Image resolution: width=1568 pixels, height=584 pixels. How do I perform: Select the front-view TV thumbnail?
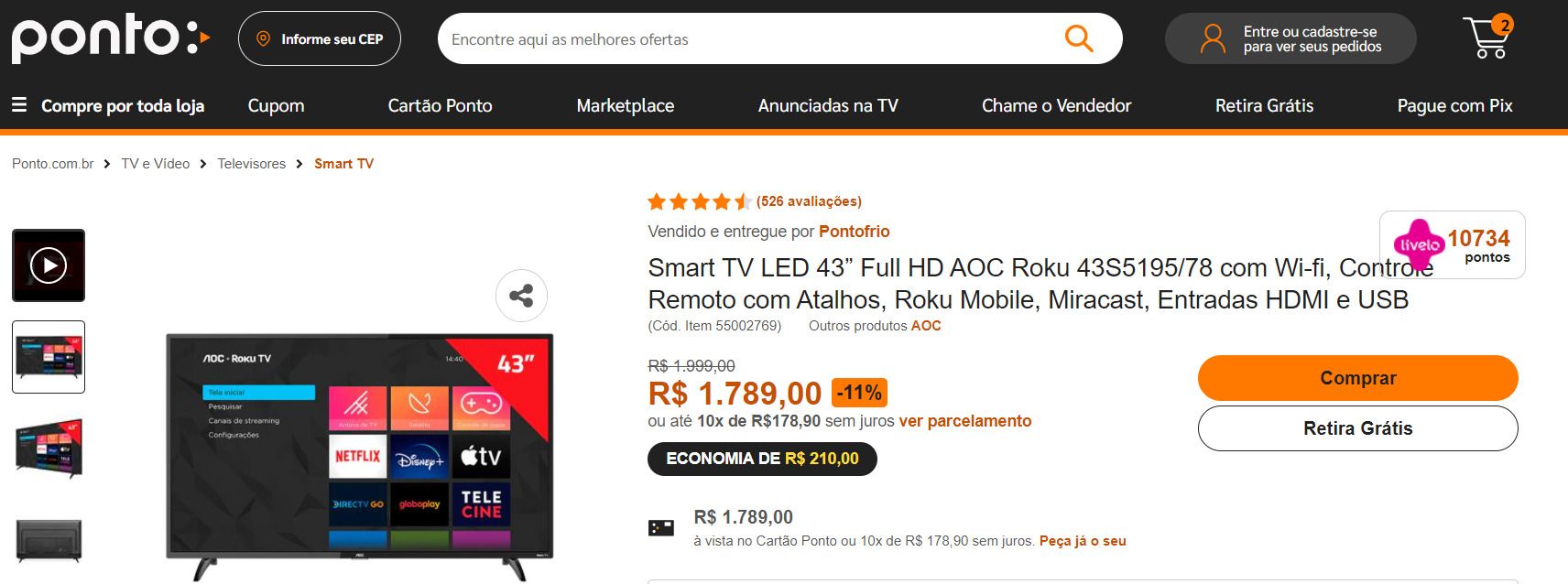(x=49, y=357)
